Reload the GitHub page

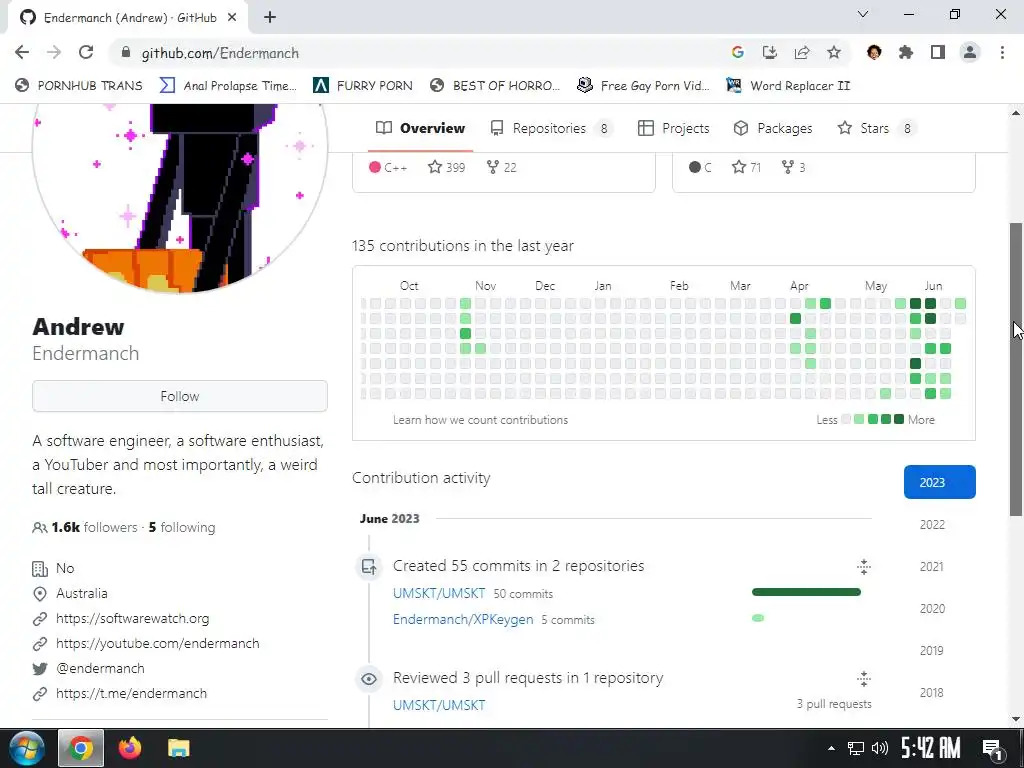(86, 52)
